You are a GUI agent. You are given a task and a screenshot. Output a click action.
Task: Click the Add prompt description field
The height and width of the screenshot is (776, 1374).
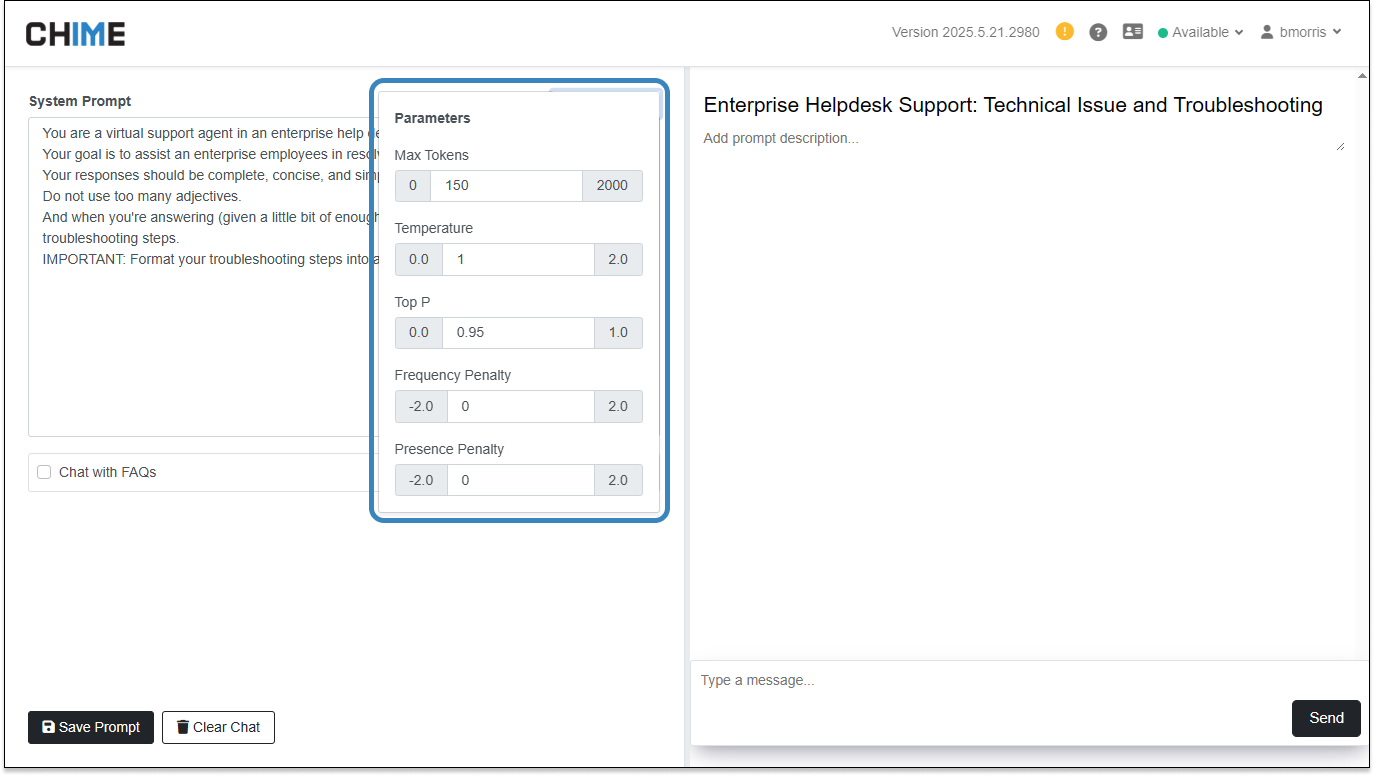1022,138
